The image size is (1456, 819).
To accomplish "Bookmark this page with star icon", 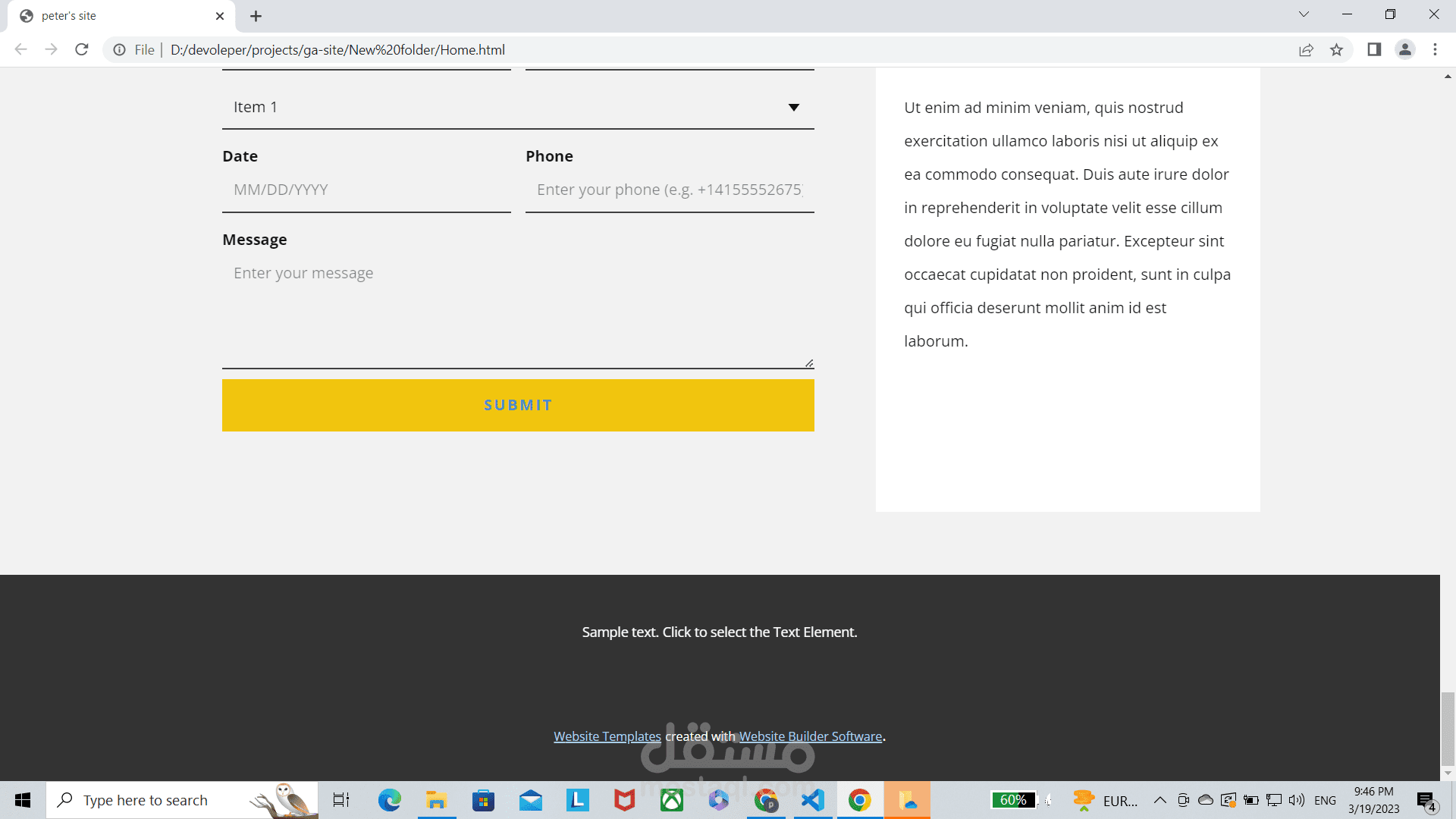I will pyautogui.click(x=1336, y=50).
